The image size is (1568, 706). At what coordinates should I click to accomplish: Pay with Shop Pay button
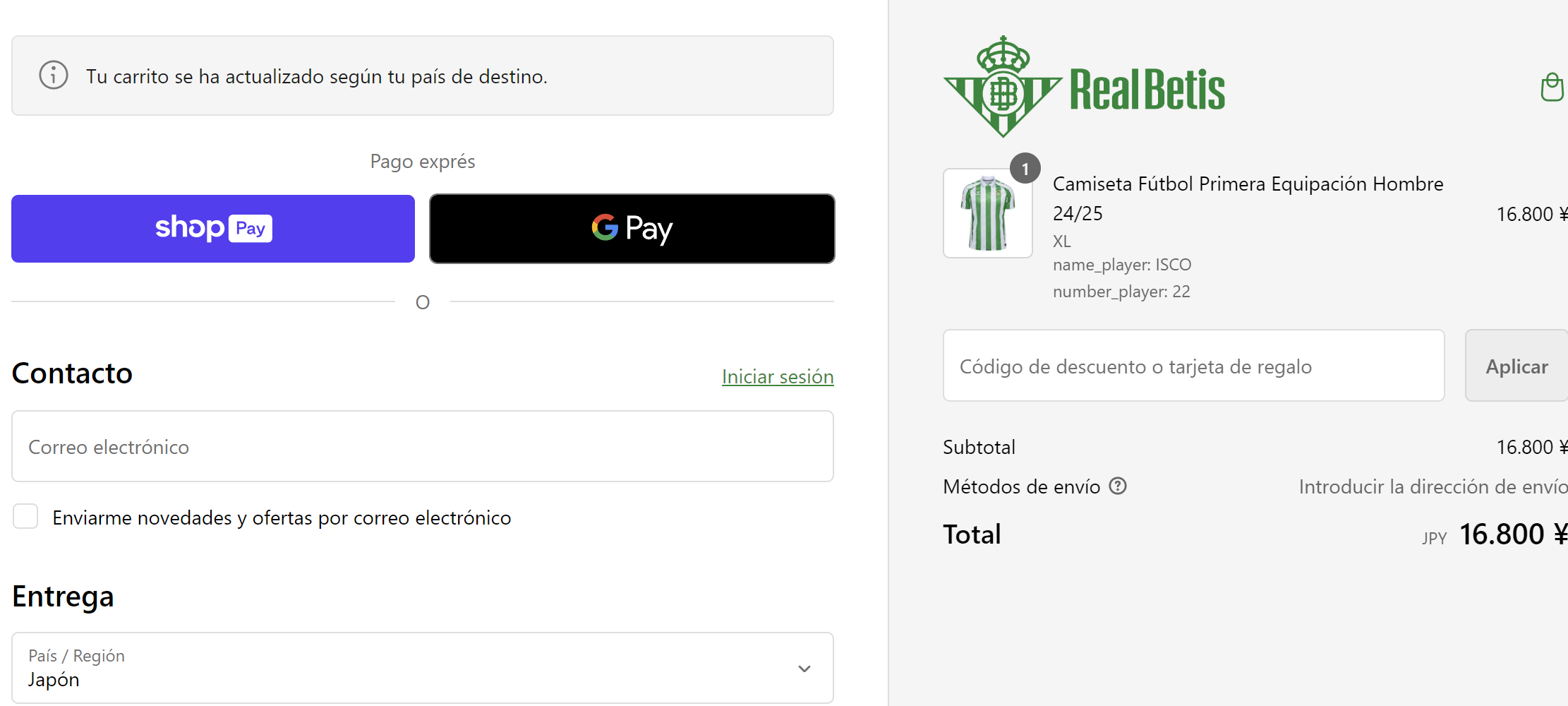coord(213,229)
